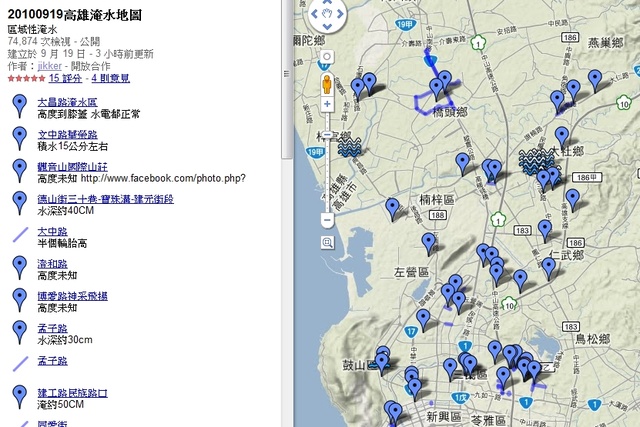Image resolution: width=640 pixels, height=427 pixels.
Task: Select the map pin below the 186甲 shield
Action: (573, 200)
